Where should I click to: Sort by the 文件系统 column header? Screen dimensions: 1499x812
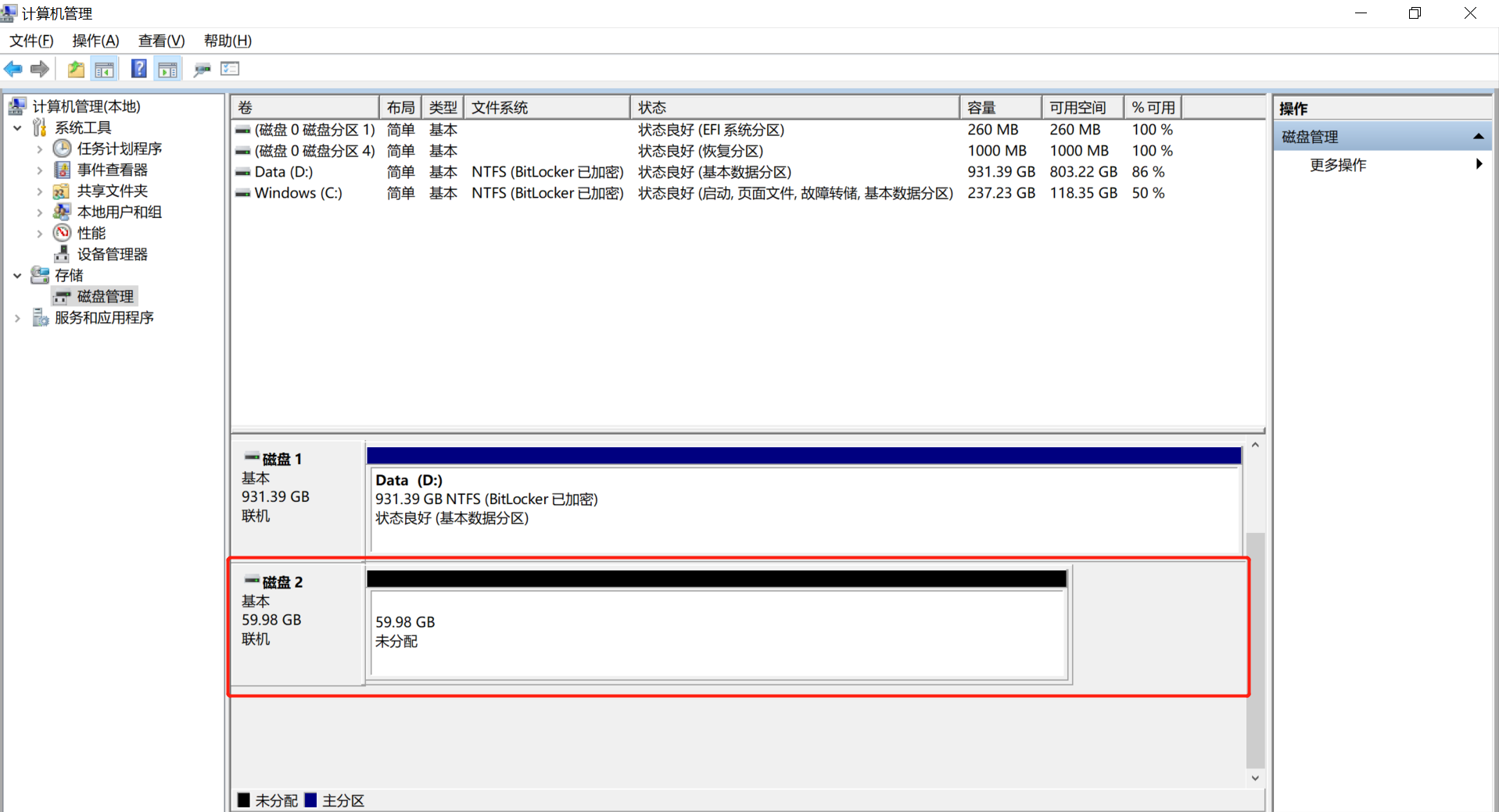(547, 107)
